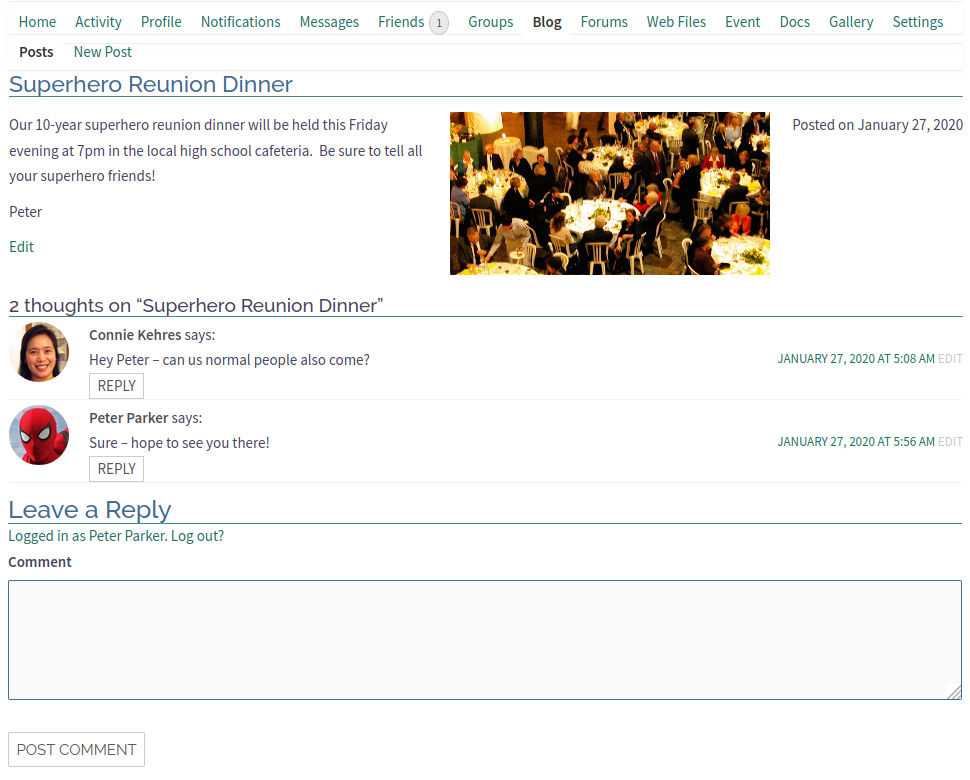Click Connie Kehres's avatar photo
This screenshot has width=970, height=780.
(x=39, y=352)
